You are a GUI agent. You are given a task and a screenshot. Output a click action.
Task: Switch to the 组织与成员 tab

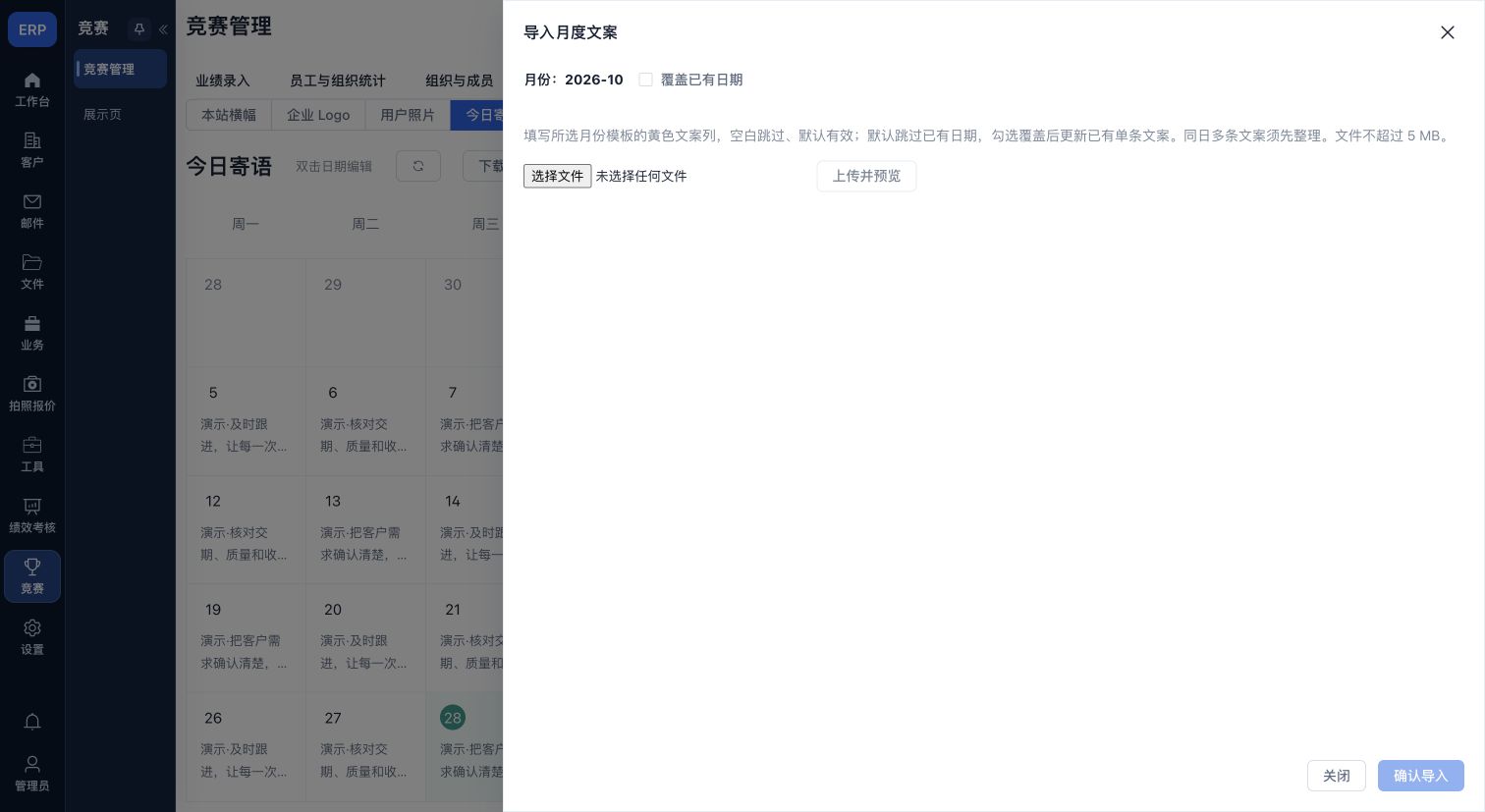point(460,81)
